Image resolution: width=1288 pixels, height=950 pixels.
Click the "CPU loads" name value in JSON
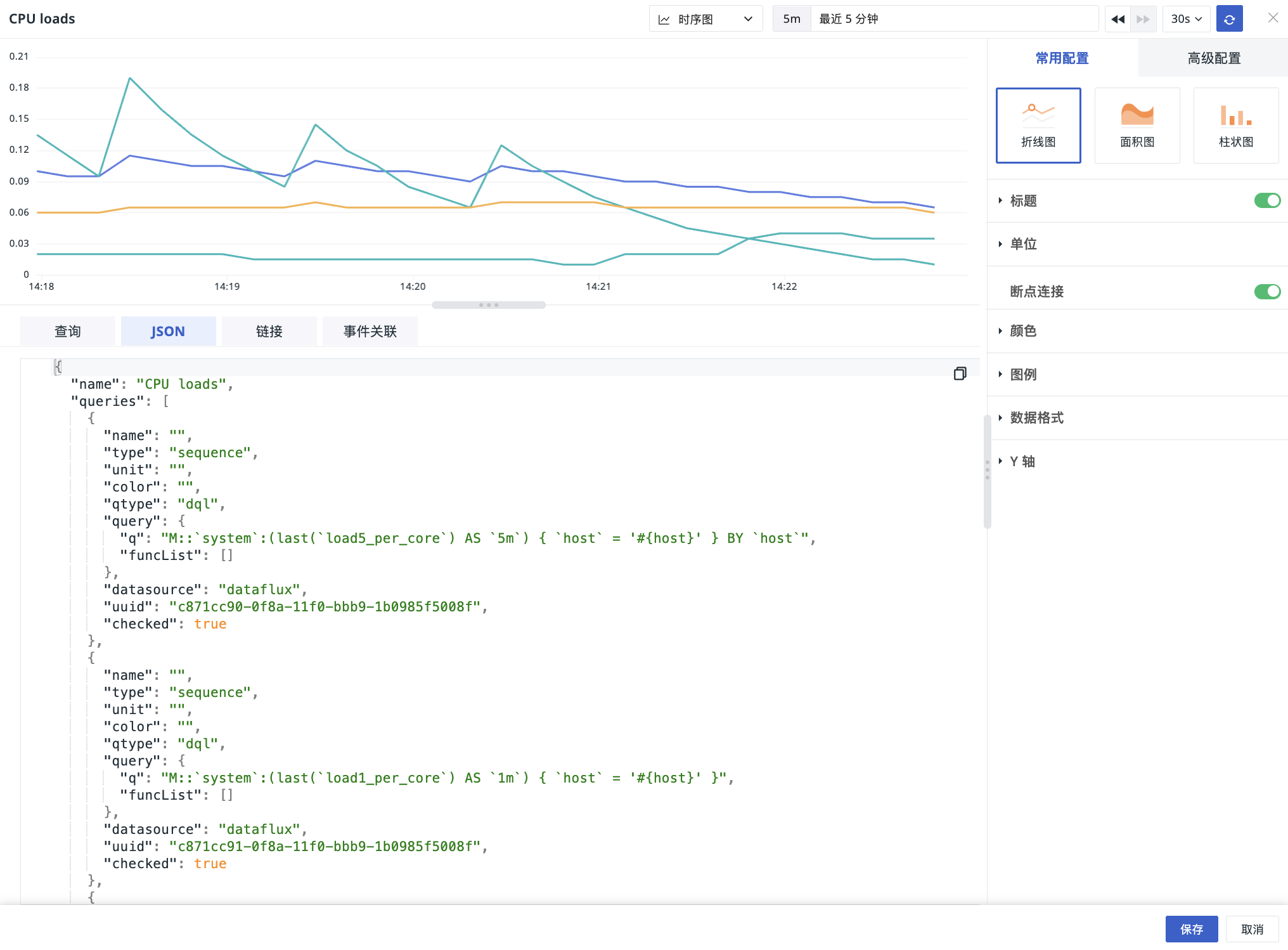coord(181,384)
